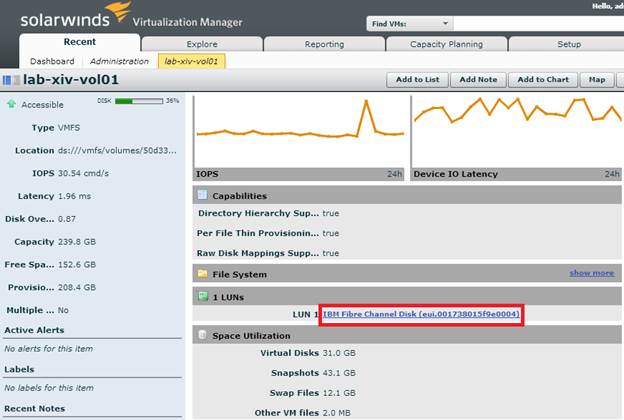This screenshot has width=624, height=420.
Task: Click the Location value ds:///vmfs/volumes/50d33...
Action: coord(117,150)
